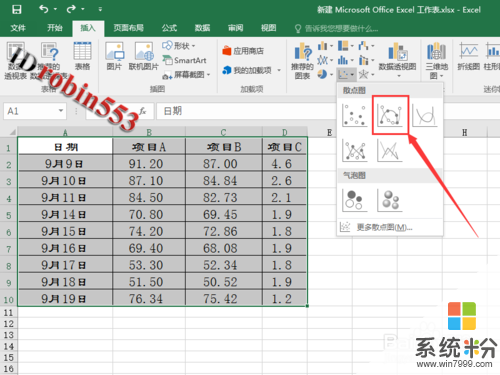Select row 12 header
Screen dimensions: 500x375
[9, 324]
